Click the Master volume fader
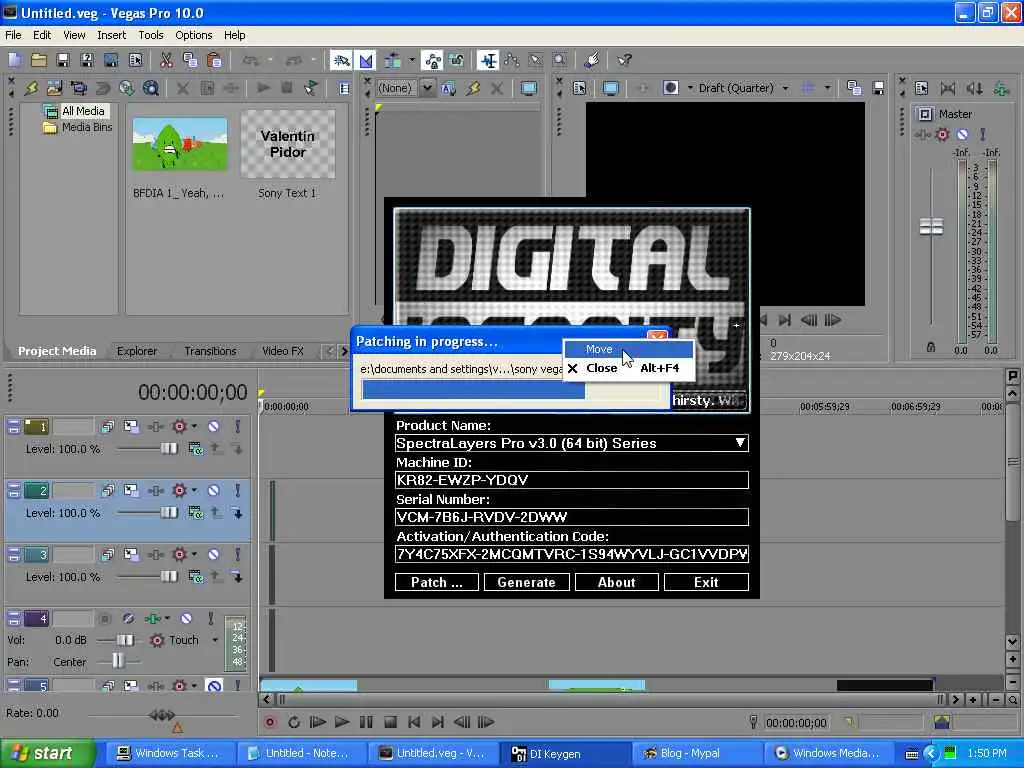The height and width of the screenshot is (768, 1024). click(x=931, y=227)
